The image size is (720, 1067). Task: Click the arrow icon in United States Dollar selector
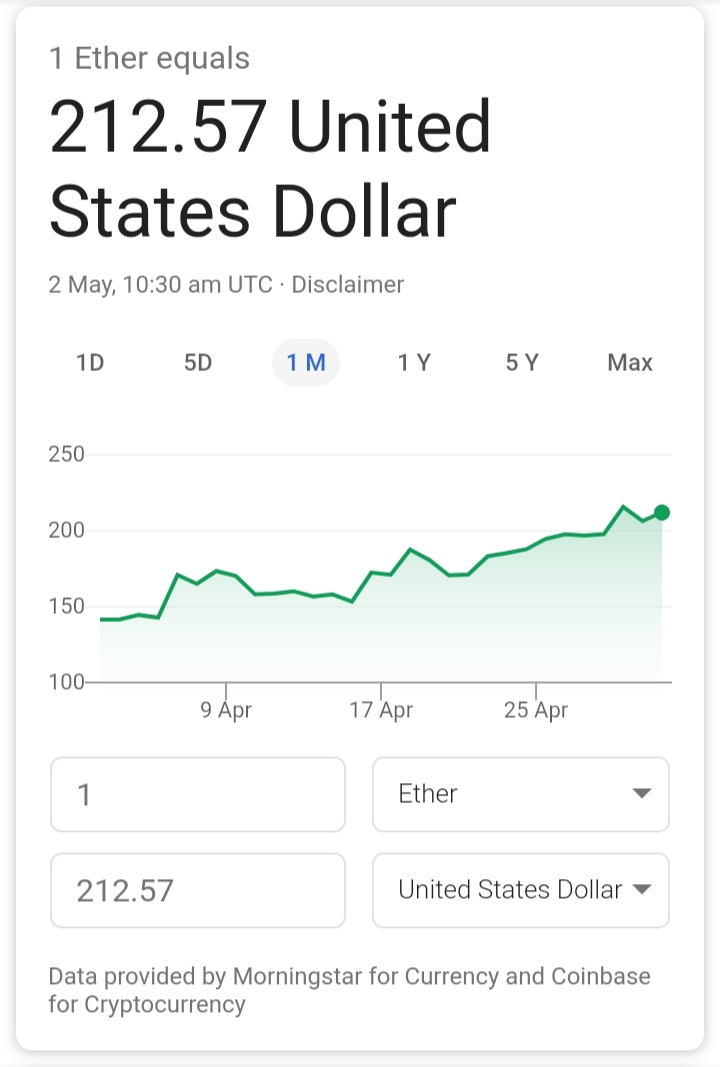click(x=642, y=889)
